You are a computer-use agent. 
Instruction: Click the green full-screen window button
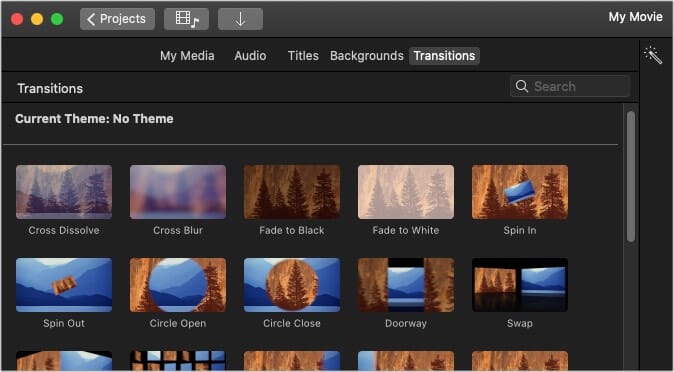pos(57,19)
